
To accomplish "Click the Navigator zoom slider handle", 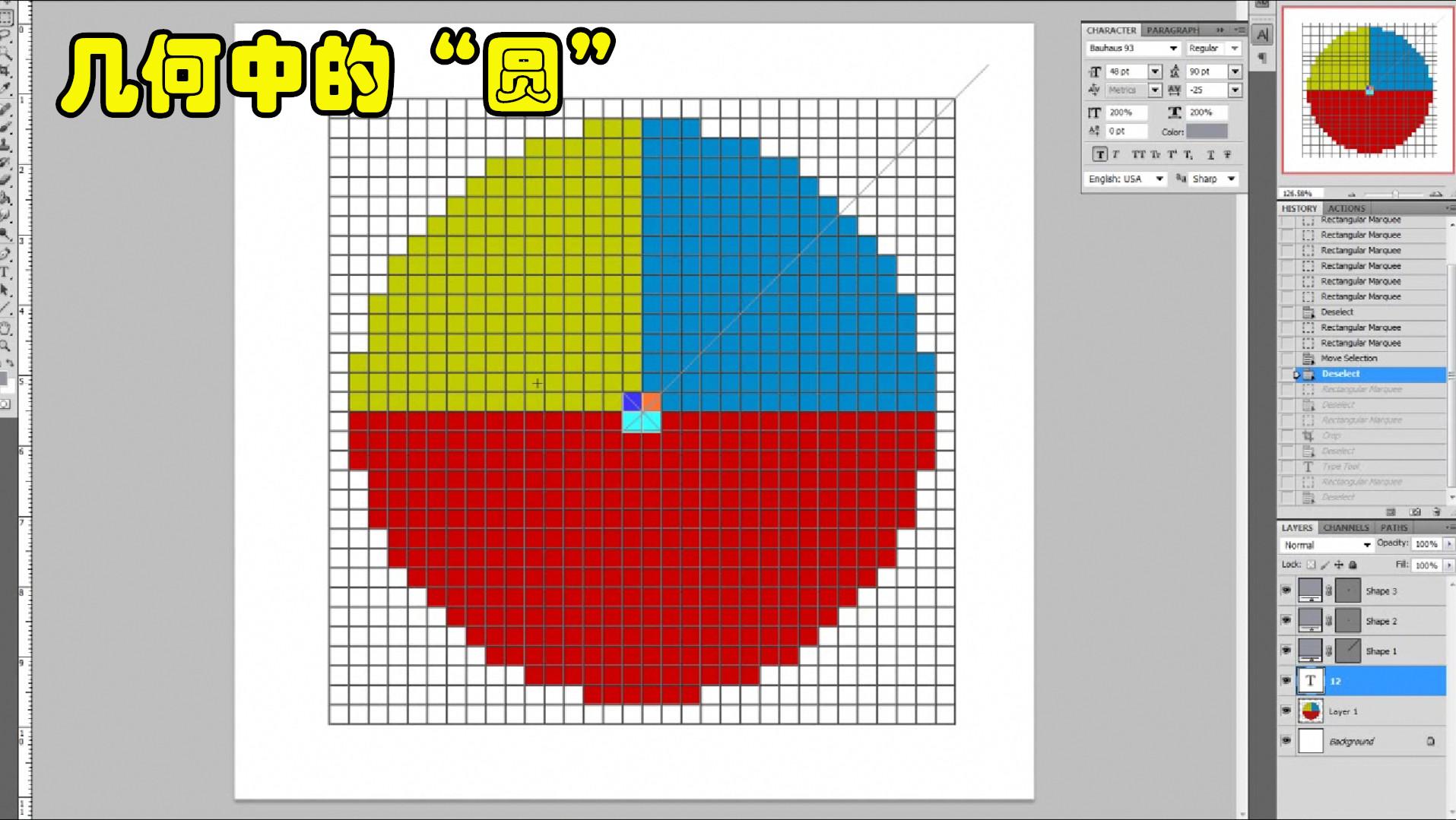I will click(1395, 194).
